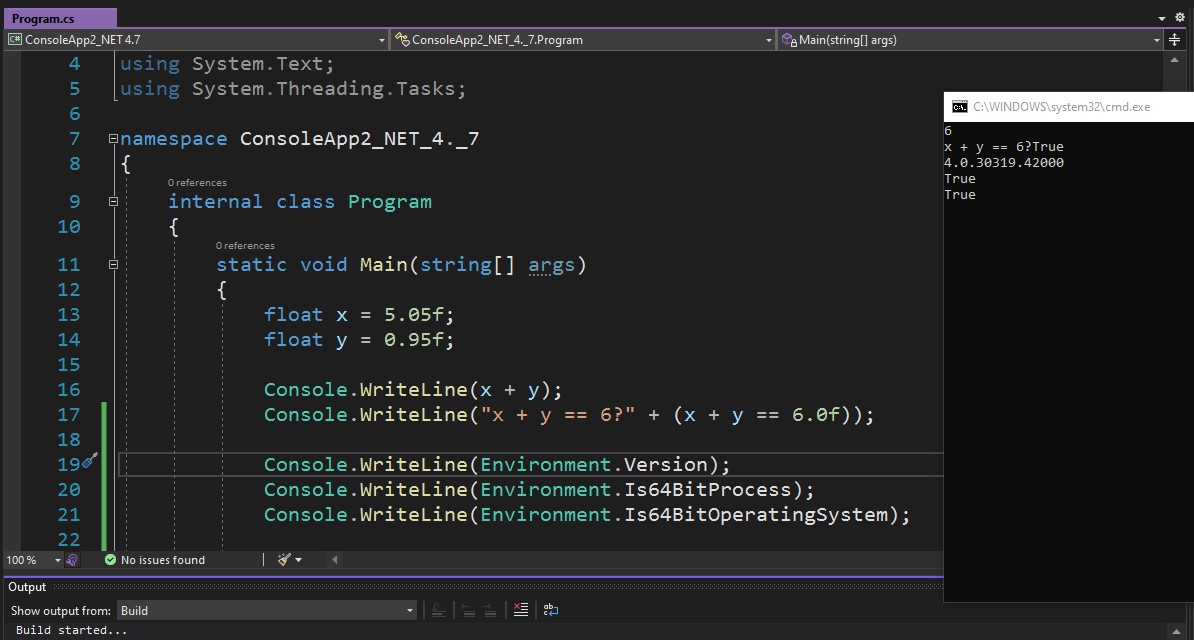1194x640 pixels.
Task: Click Environment.Version on line 19
Action: 594,464
